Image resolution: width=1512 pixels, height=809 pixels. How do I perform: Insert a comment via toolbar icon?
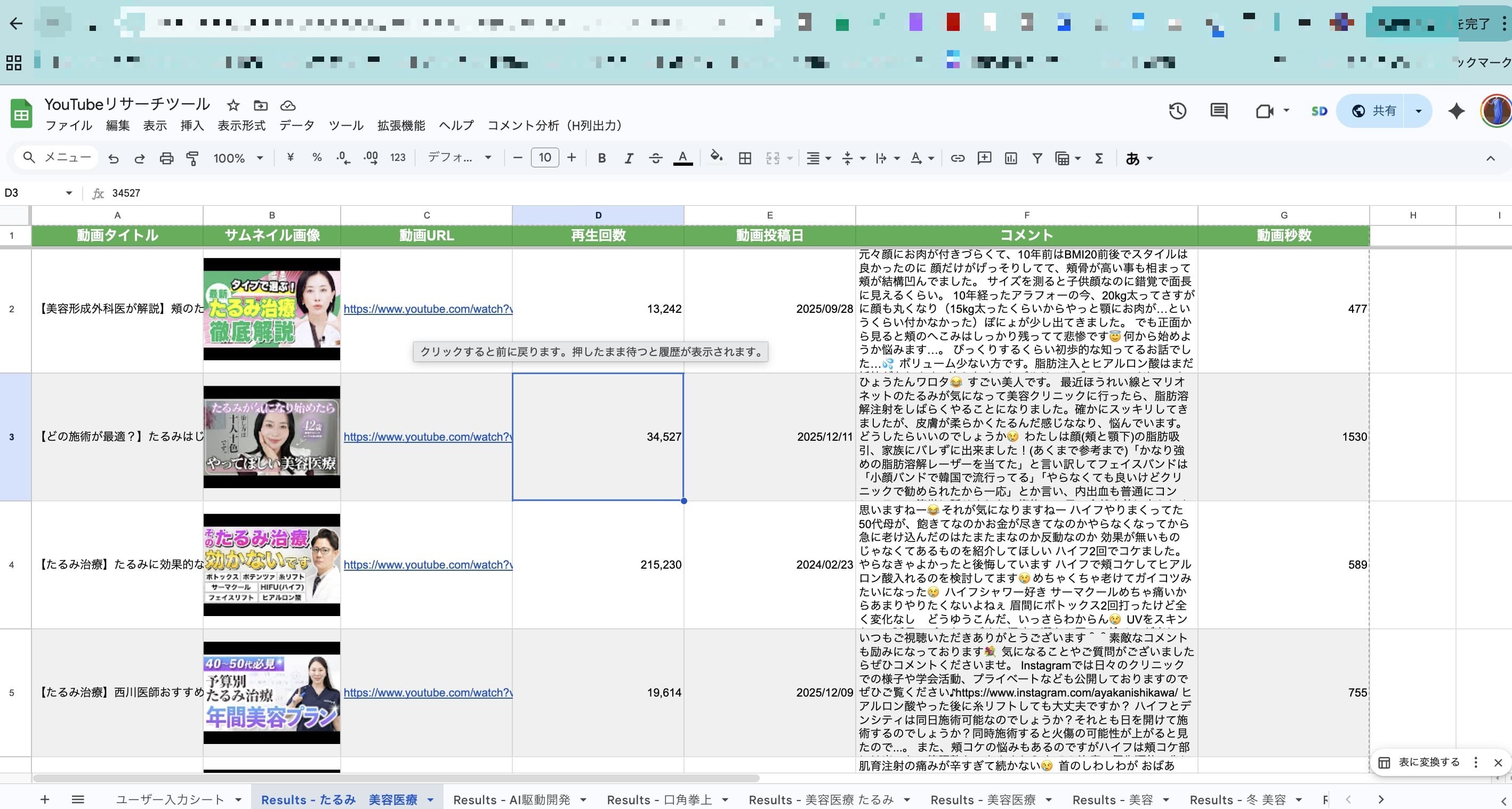[x=984, y=158]
